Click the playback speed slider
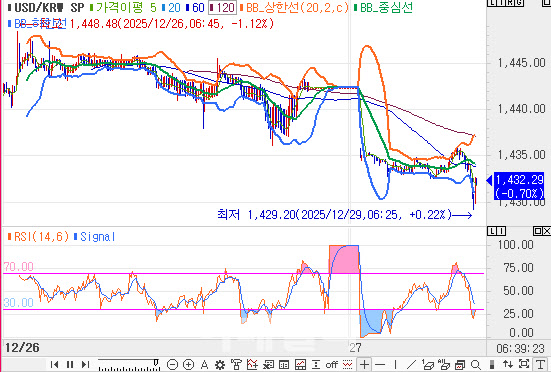551x372 pixels. click(129, 365)
